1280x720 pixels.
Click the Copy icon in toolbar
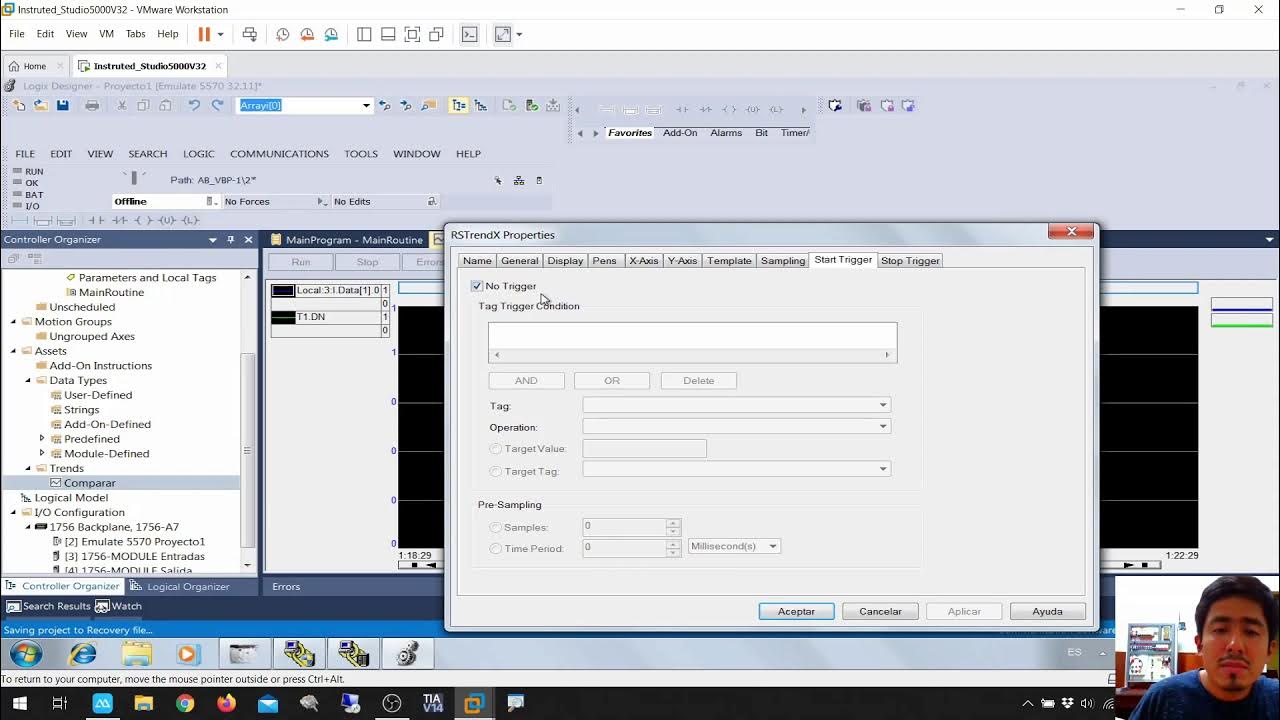click(143, 105)
